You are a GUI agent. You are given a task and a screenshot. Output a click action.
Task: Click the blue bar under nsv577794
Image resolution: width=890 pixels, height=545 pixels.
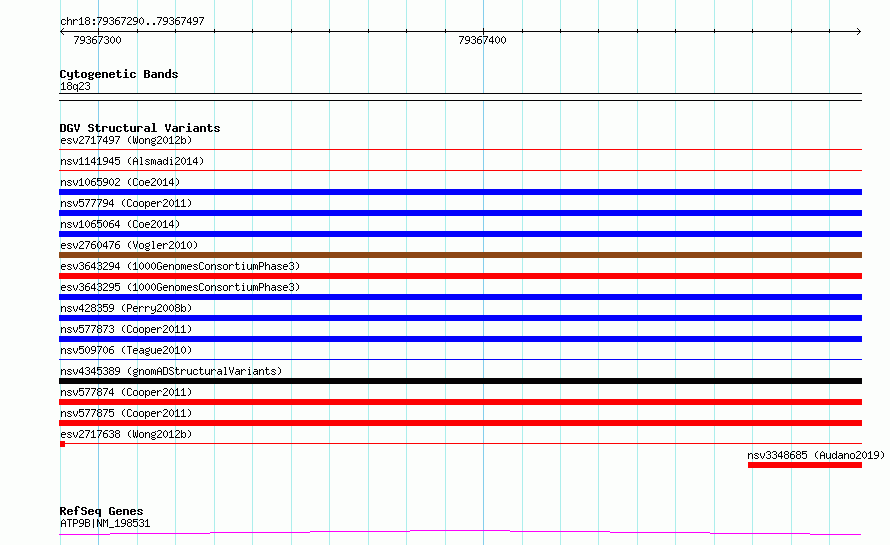460,213
